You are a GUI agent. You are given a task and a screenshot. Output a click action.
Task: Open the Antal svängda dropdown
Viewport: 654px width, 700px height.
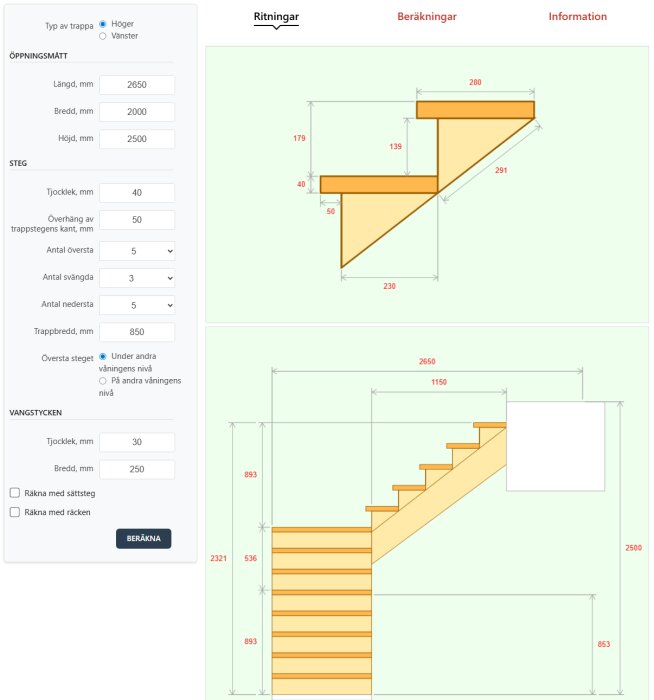point(137,278)
